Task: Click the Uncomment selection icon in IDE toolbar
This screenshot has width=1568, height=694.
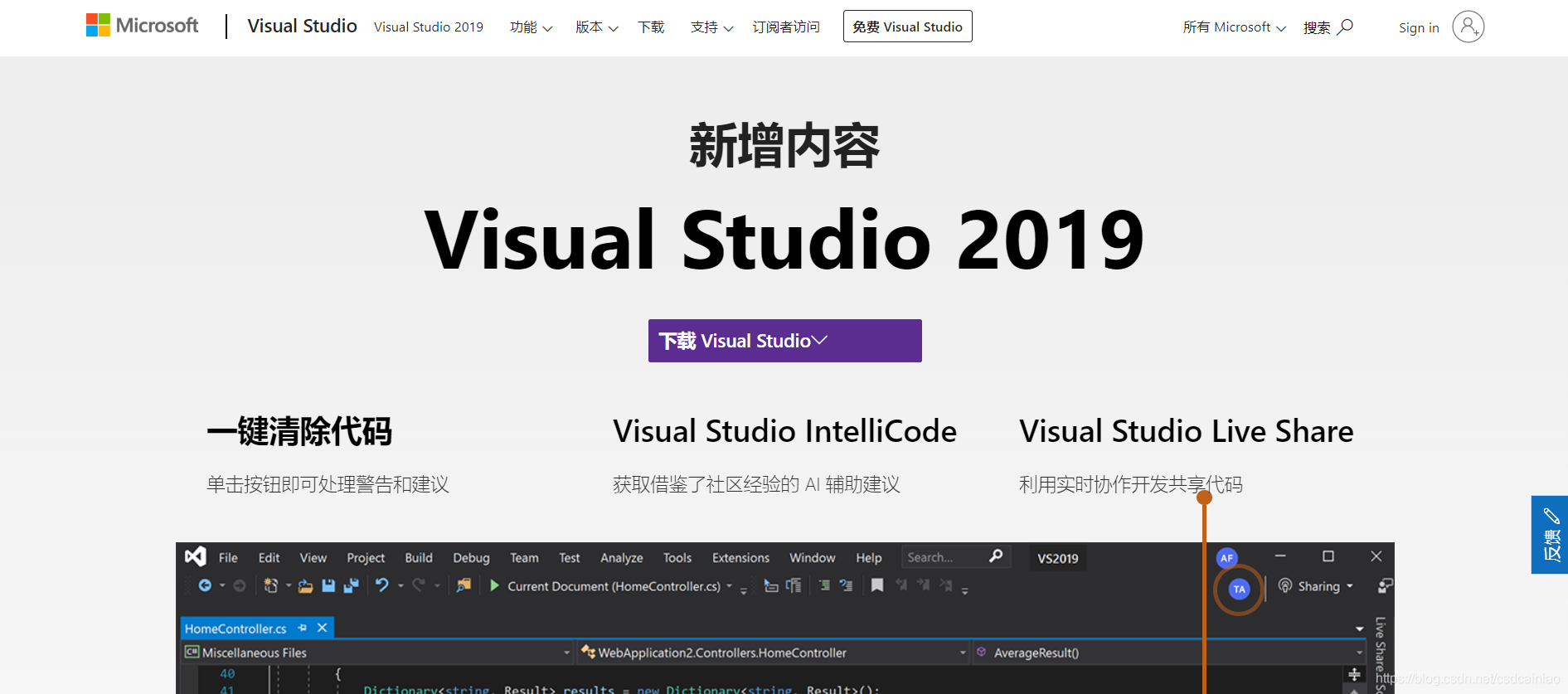Action: 846,585
